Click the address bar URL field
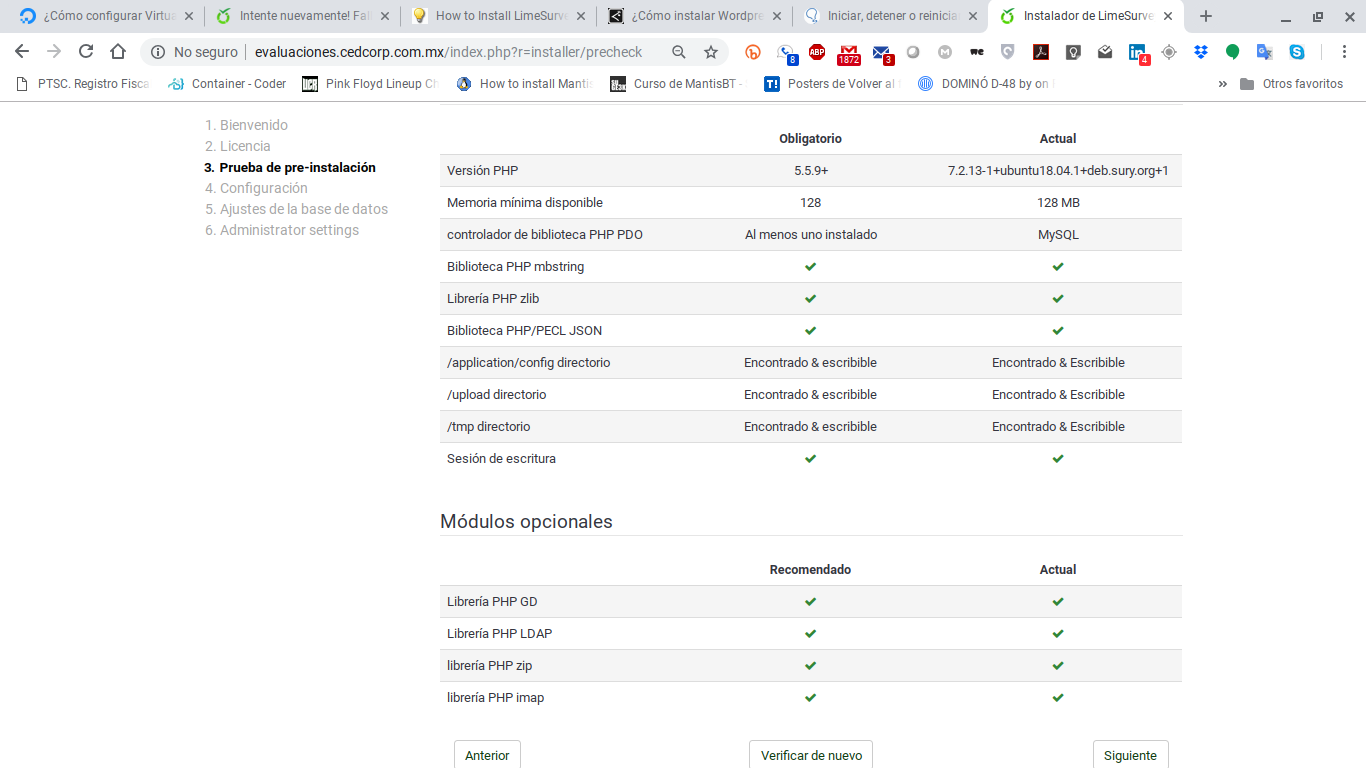The width and height of the screenshot is (1366, 768). pos(448,52)
